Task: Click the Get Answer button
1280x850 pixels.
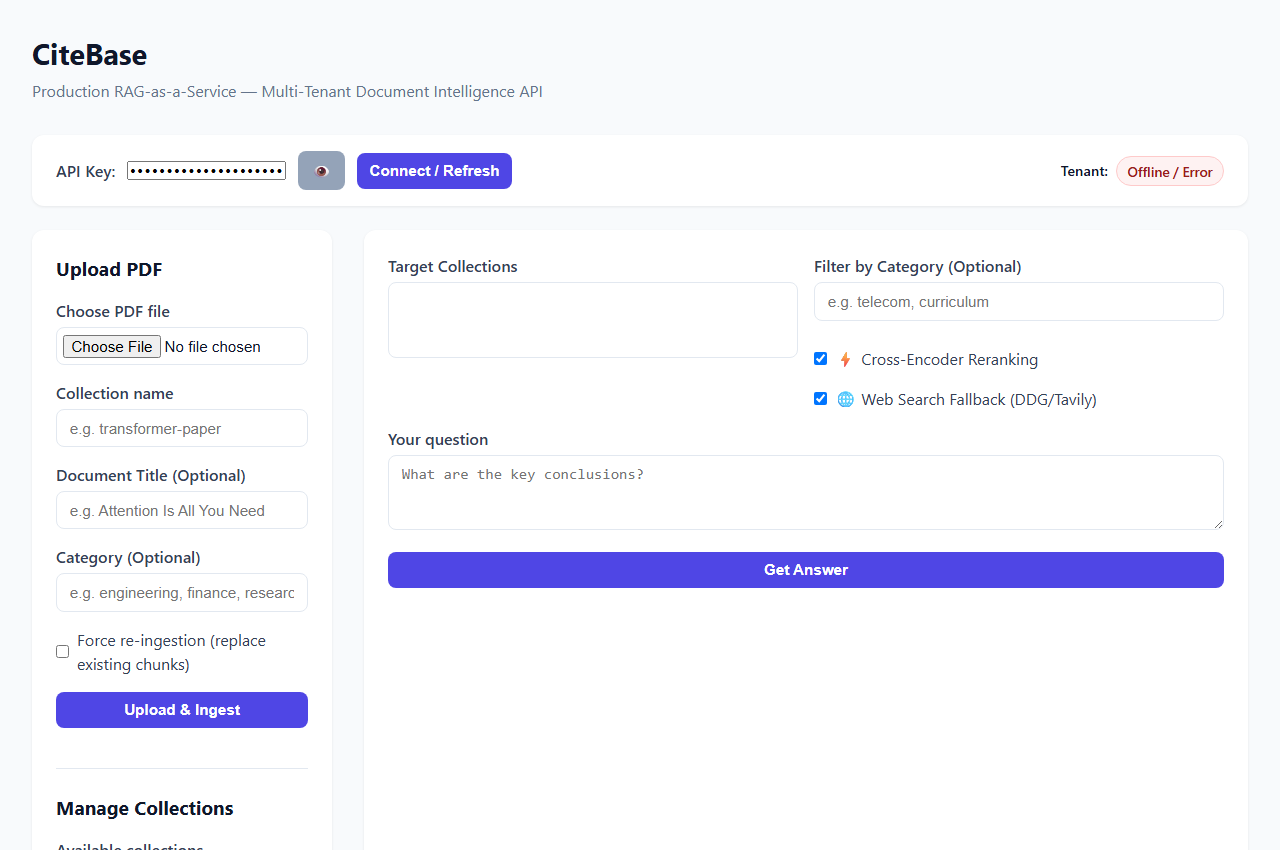Action: tap(806, 570)
